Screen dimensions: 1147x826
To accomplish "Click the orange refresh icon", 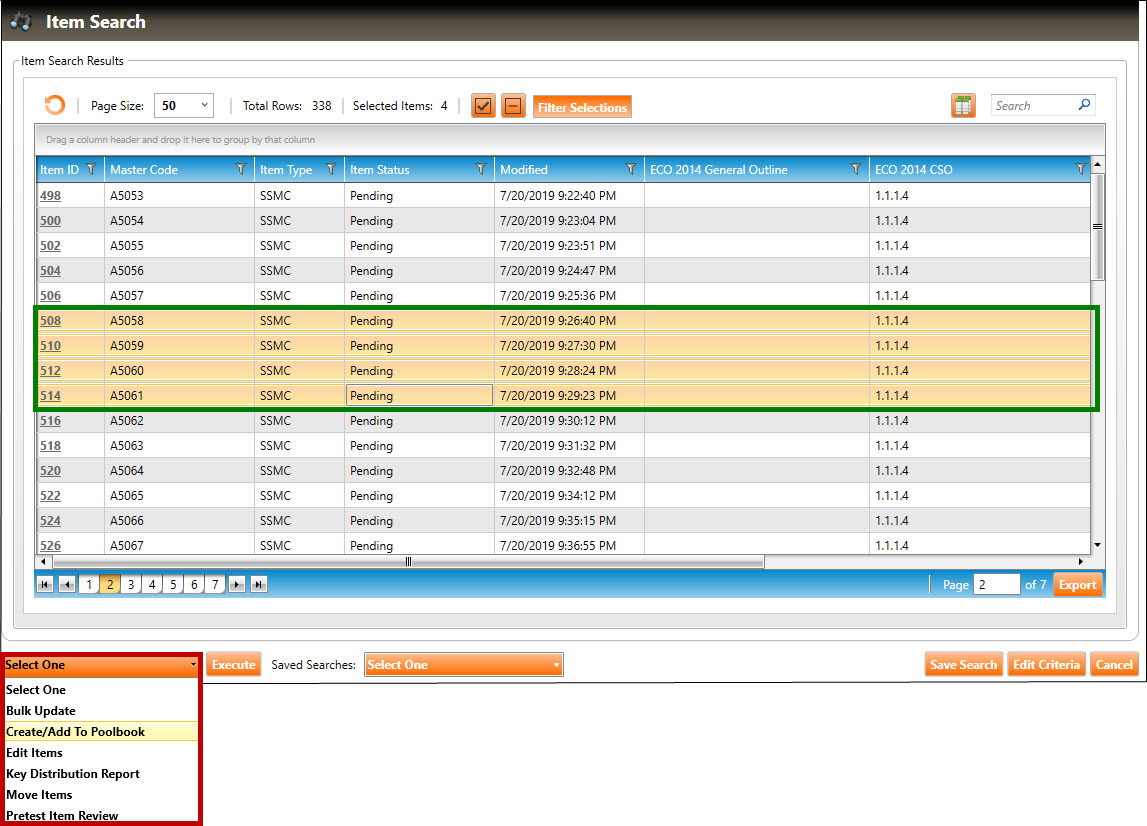I will [x=54, y=106].
